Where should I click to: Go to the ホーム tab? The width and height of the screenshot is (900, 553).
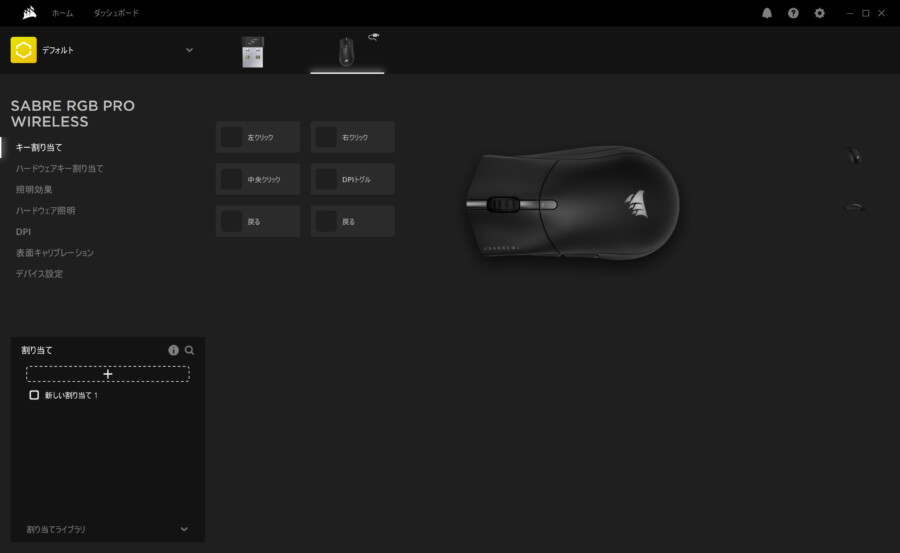62,13
